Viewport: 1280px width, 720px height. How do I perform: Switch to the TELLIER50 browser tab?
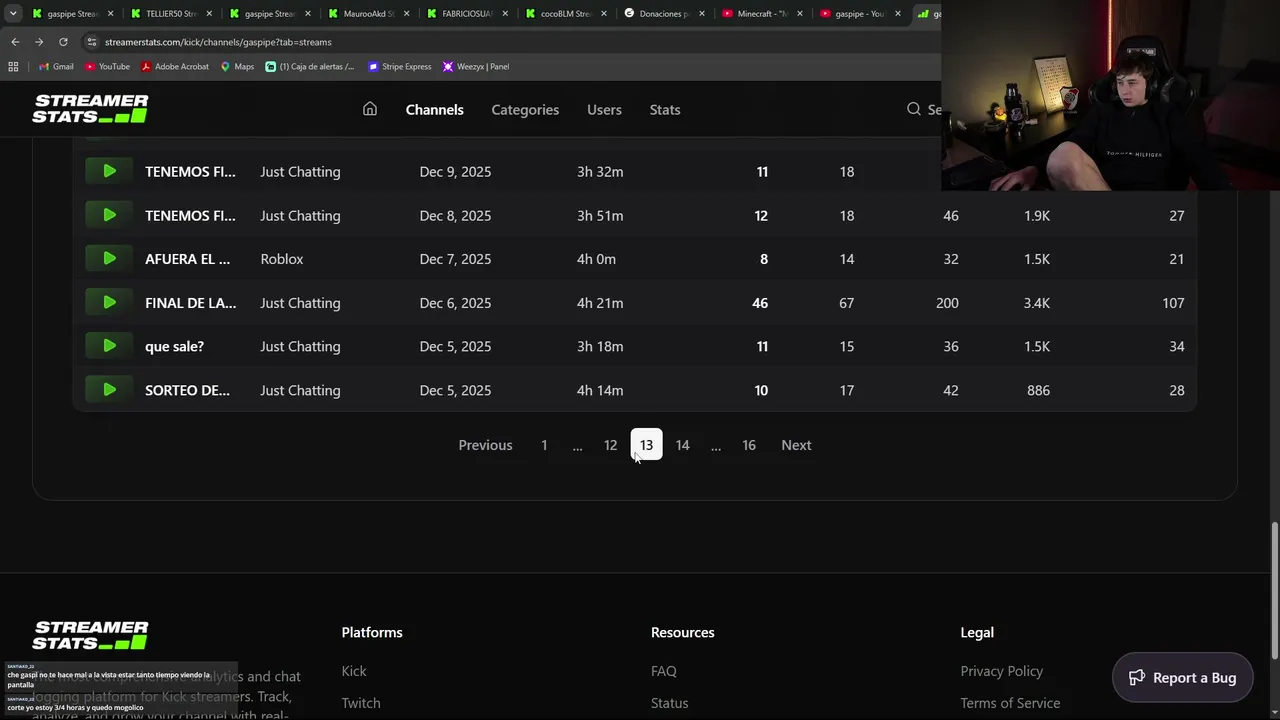pyautogui.click(x=170, y=14)
